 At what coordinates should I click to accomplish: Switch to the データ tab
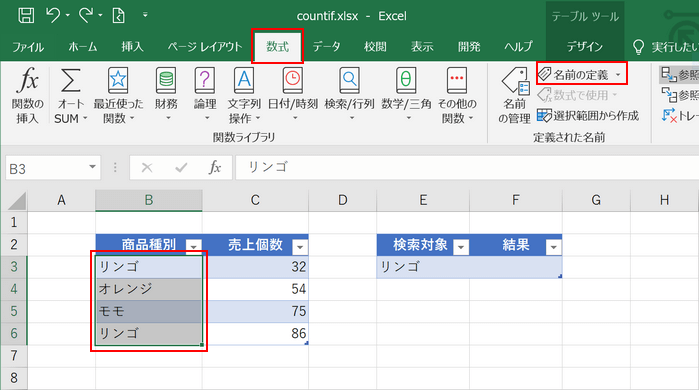(326, 47)
